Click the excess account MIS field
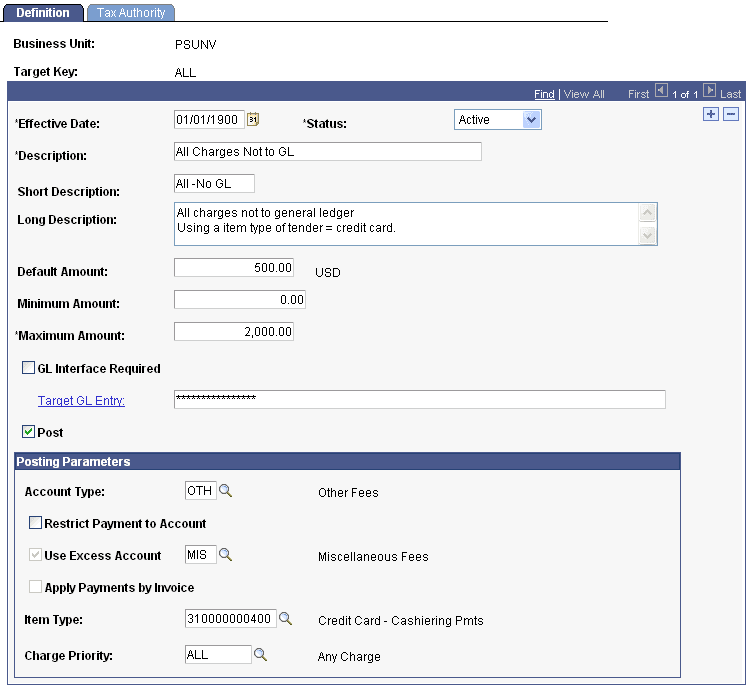 click(x=201, y=555)
